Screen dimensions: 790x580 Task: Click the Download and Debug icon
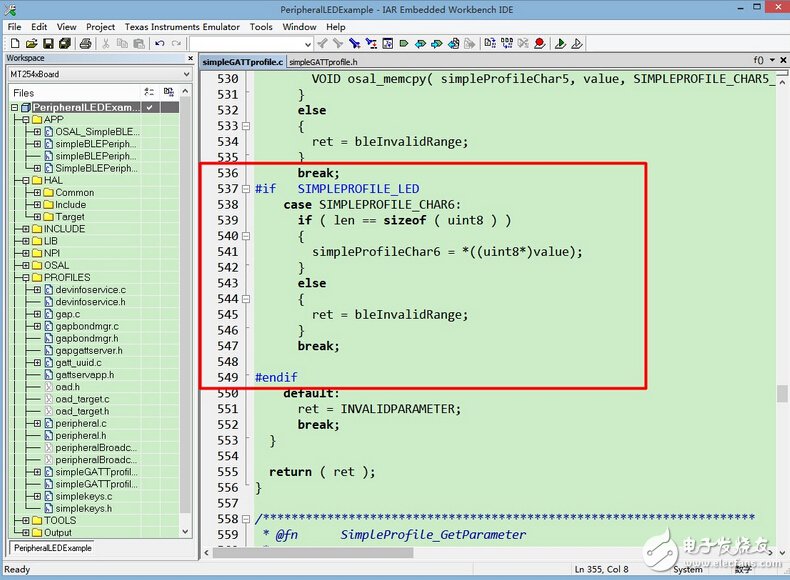click(x=561, y=43)
